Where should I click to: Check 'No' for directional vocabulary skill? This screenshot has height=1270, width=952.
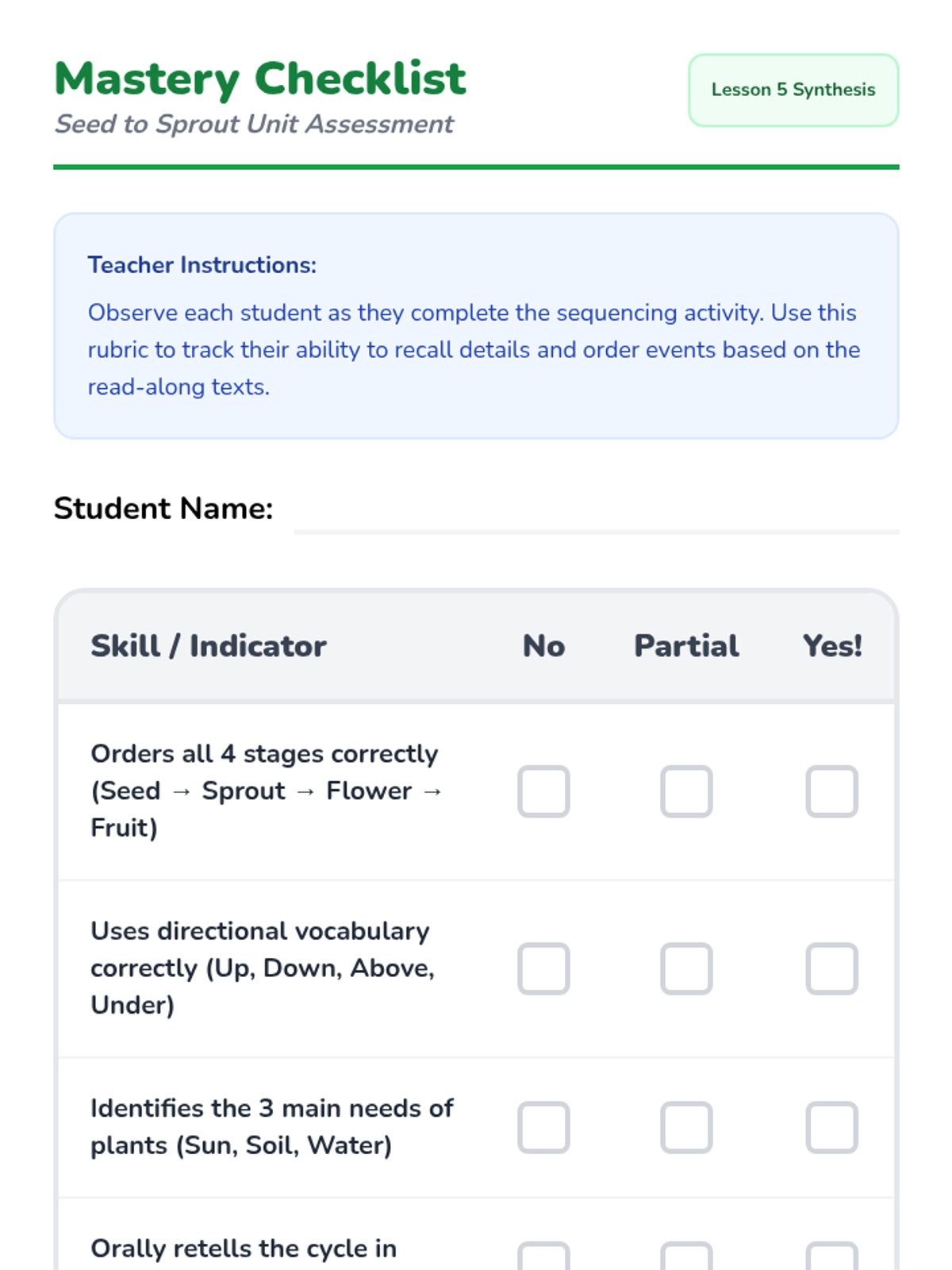point(543,968)
